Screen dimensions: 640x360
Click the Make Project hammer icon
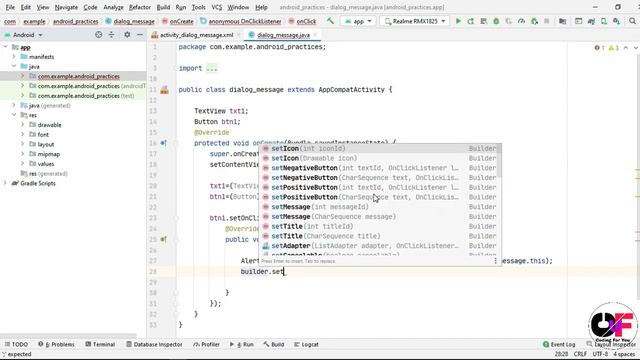(x=330, y=21)
